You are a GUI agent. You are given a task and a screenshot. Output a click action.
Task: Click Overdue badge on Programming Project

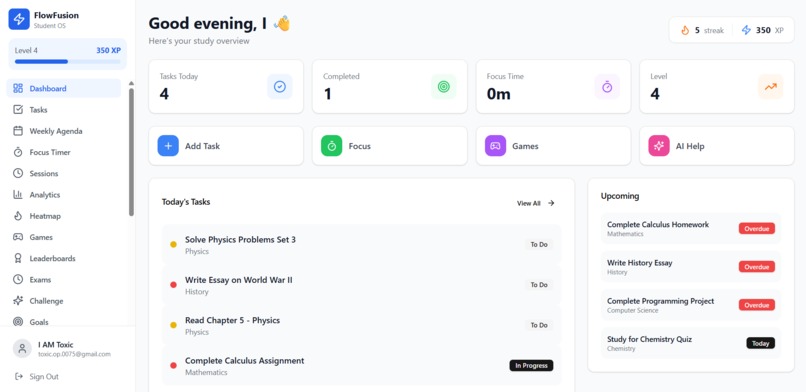tap(757, 305)
